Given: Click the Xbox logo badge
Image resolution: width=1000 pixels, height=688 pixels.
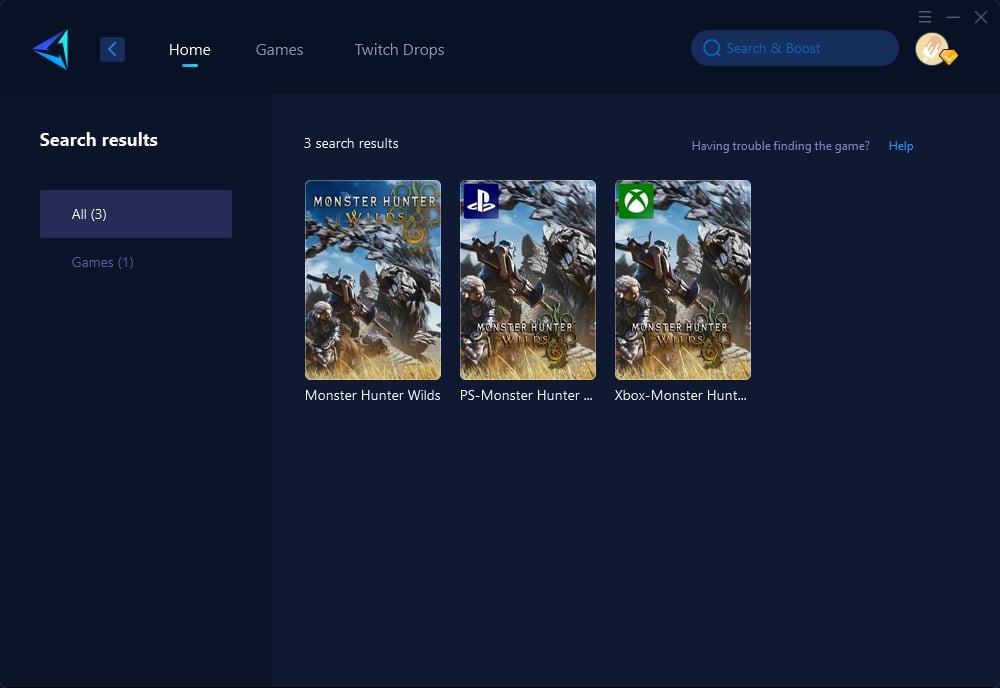Looking at the screenshot, I should pos(636,201).
